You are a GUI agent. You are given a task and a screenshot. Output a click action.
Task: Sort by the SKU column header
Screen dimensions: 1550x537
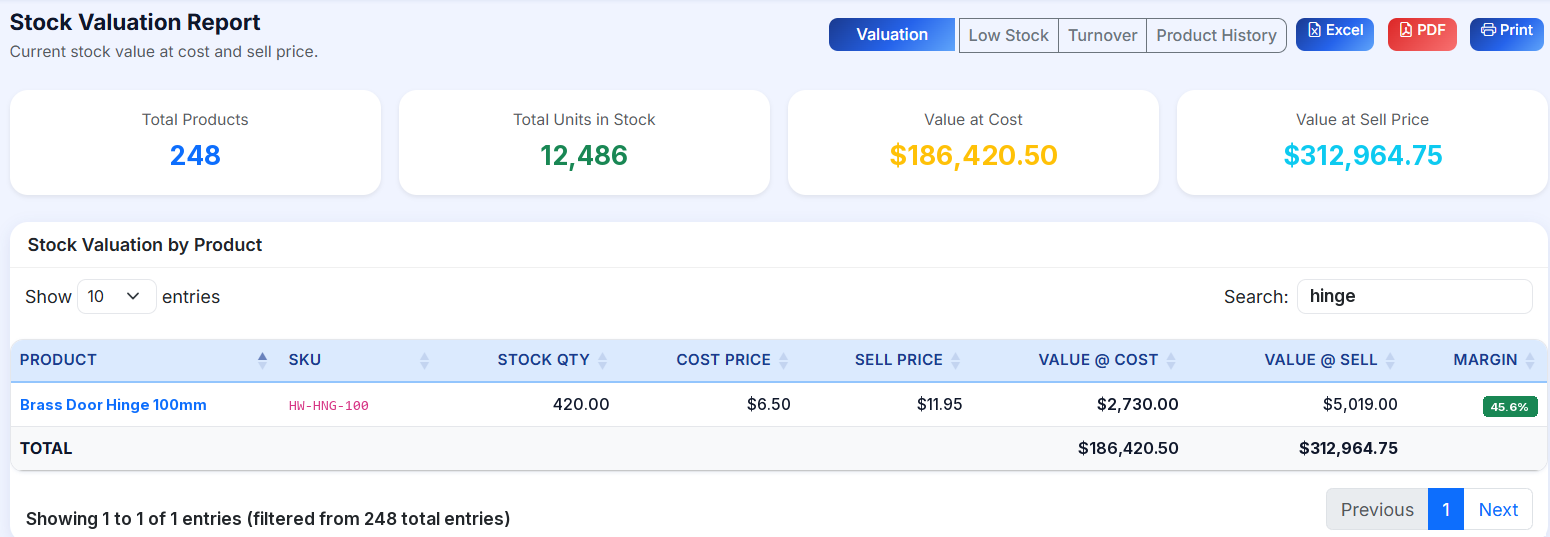point(359,360)
